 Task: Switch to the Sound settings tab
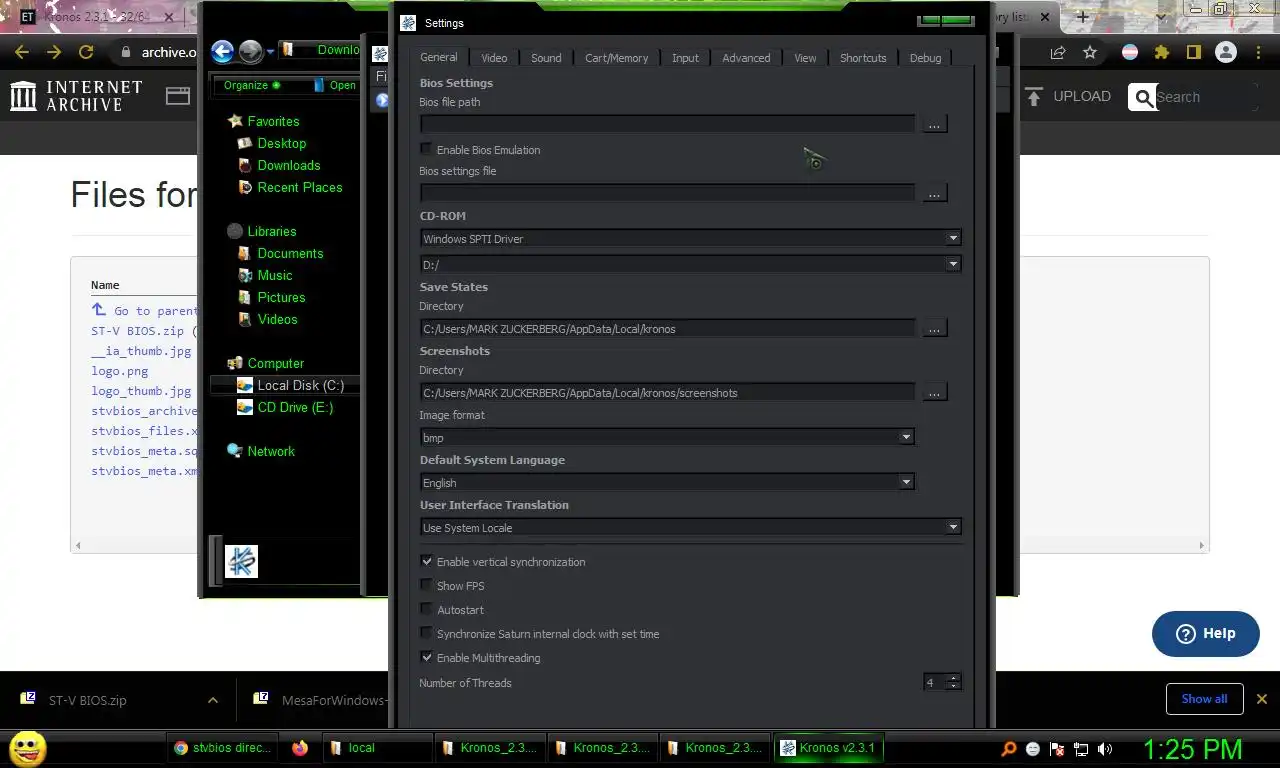point(546,58)
